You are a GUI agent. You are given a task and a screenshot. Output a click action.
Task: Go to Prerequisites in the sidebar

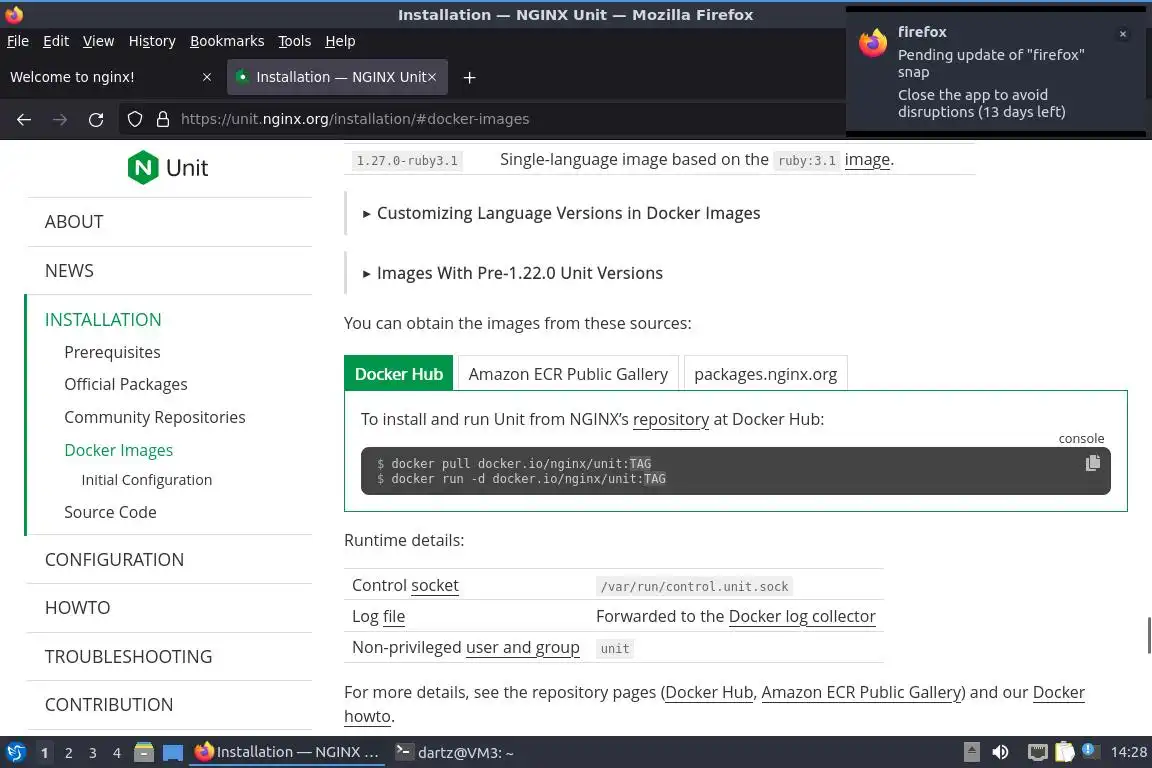click(x=112, y=352)
